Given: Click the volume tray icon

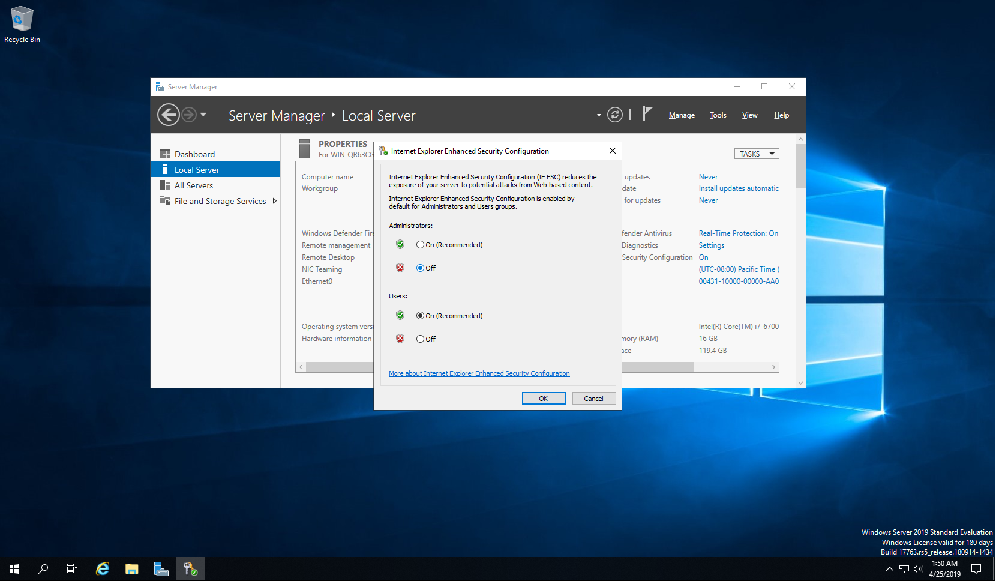Looking at the screenshot, I should (918, 569).
